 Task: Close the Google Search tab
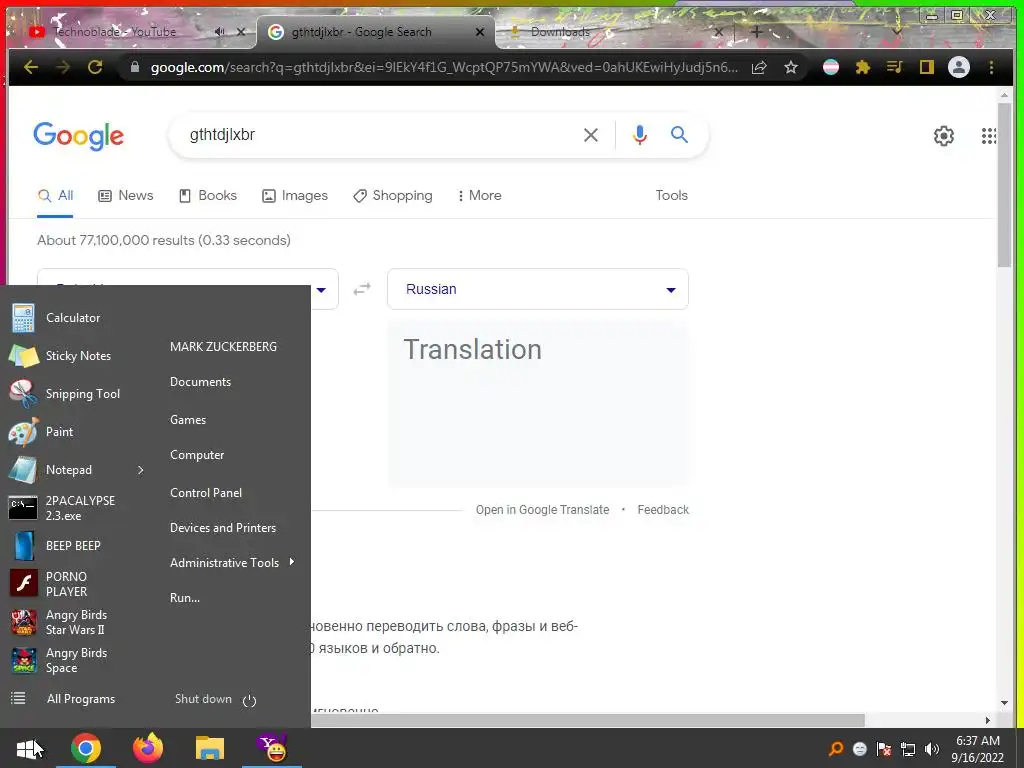point(480,31)
